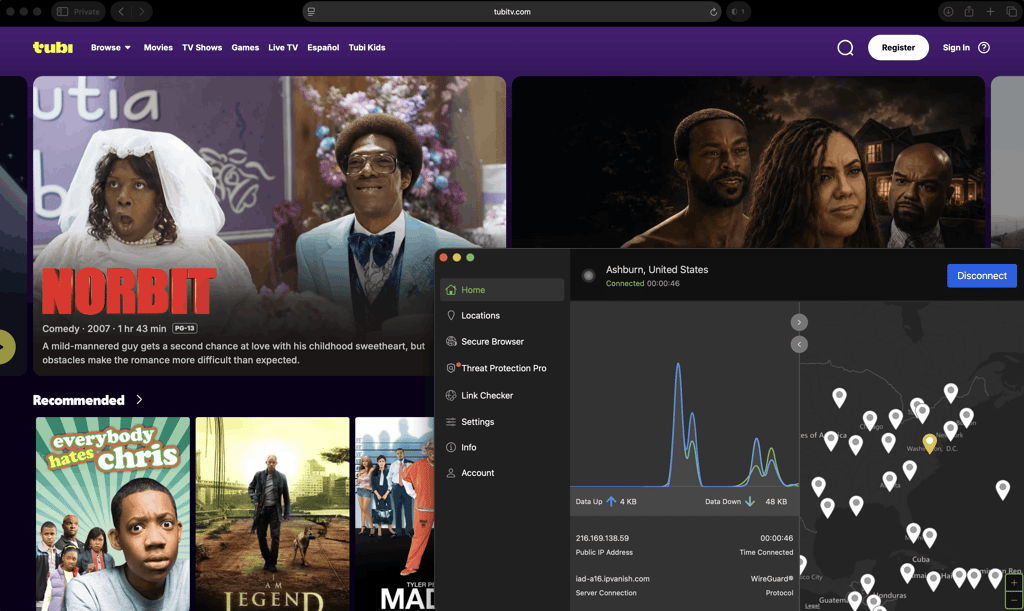
Task: Open Live TV in Tubi navigation
Action: point(283,48)
